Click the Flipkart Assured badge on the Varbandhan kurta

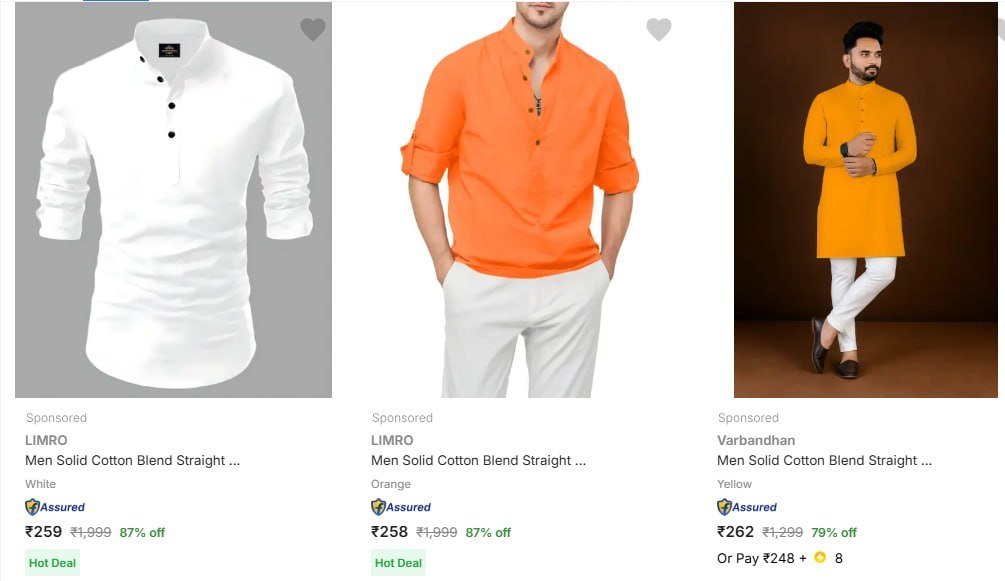pyautogui.click(x=745, y=507)
